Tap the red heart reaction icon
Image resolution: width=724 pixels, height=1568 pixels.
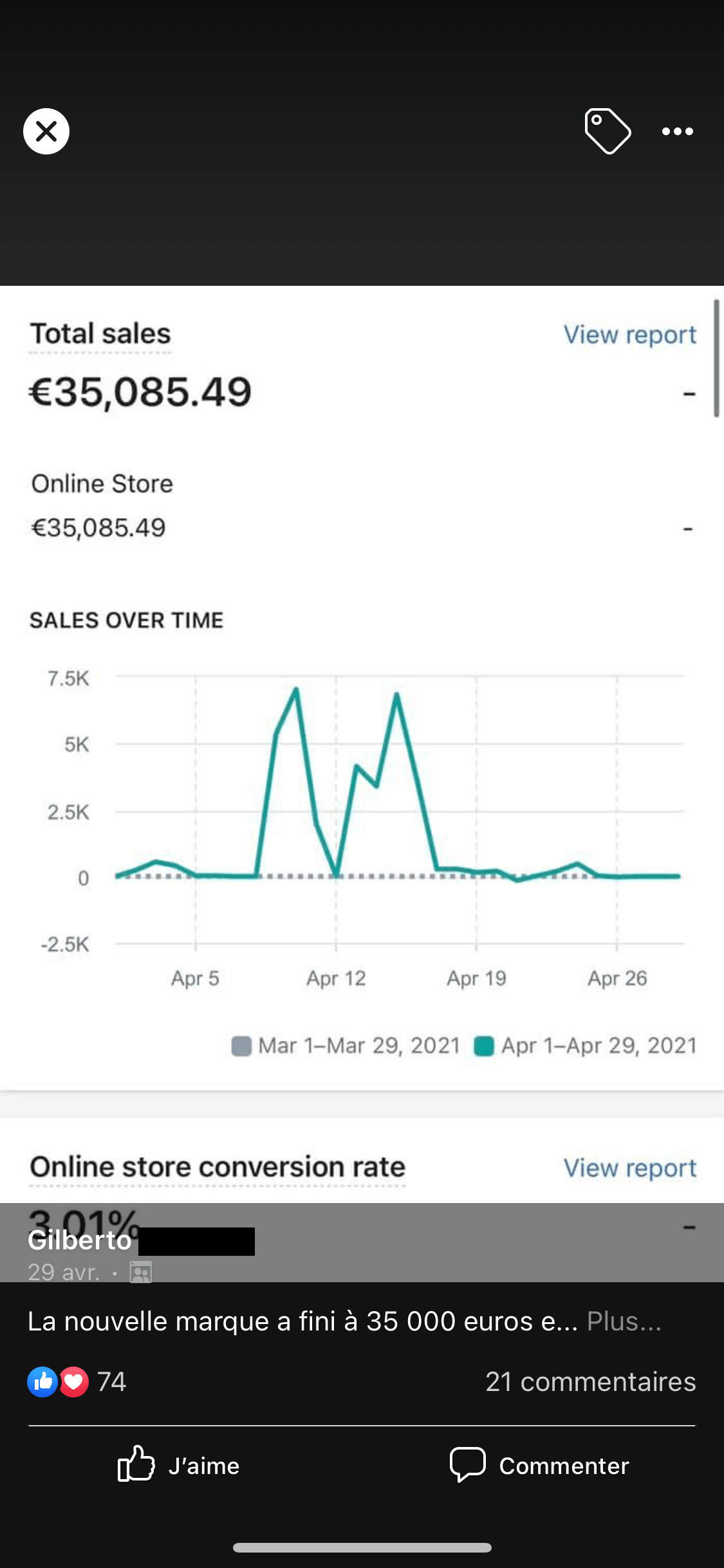(x=74, y=1381)
